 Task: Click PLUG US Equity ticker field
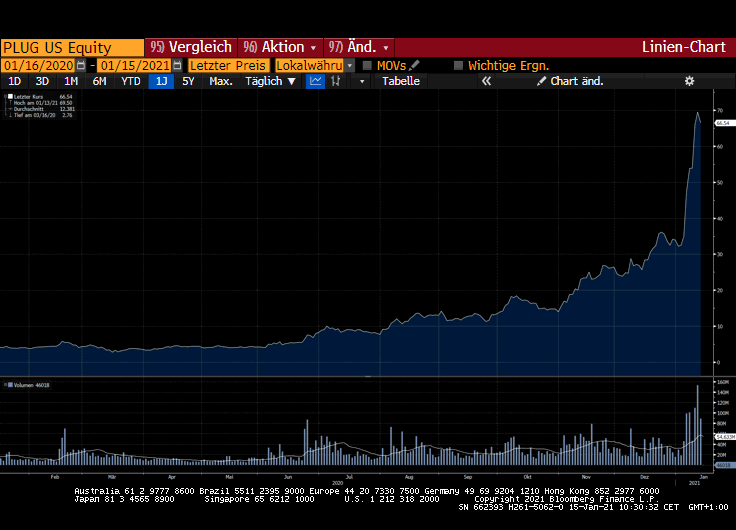point(72,48)
